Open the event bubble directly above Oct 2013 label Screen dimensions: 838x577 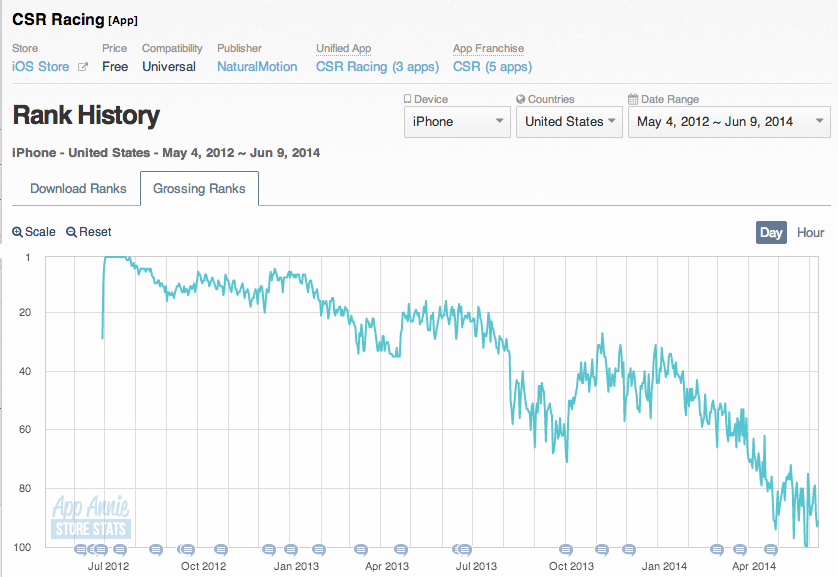(x=565, y=549)
